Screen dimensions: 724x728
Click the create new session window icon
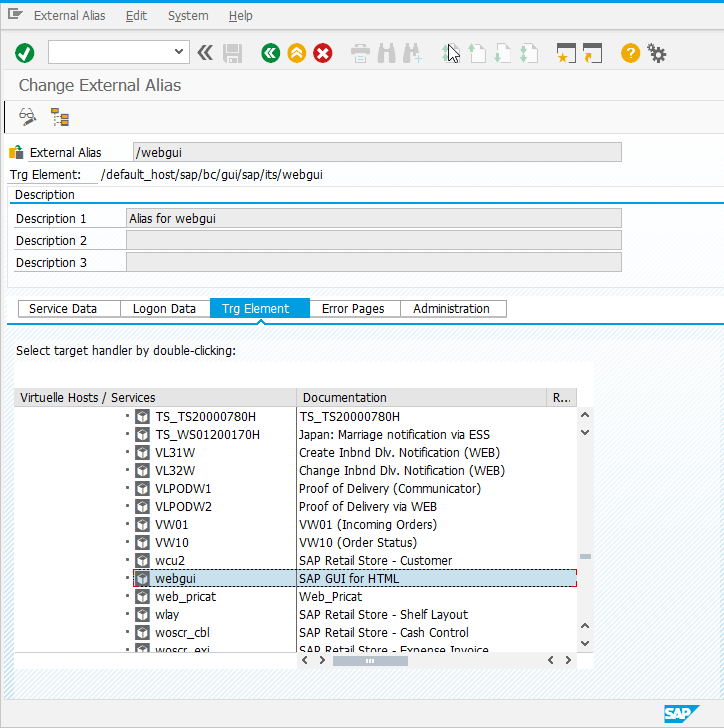tap(567, 53)
